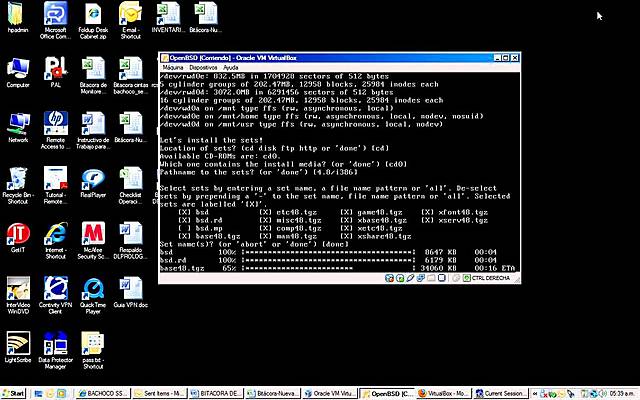This screenshot has width=640, height=400.
Task: Select the Instructivo de Trabajo Word icon
Action: point(93,130)
